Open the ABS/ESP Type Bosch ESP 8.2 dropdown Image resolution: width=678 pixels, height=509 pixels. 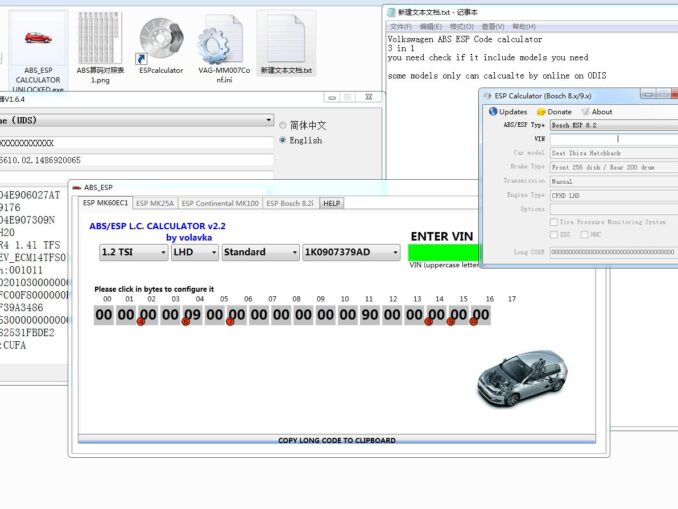(x=614, y=125)
